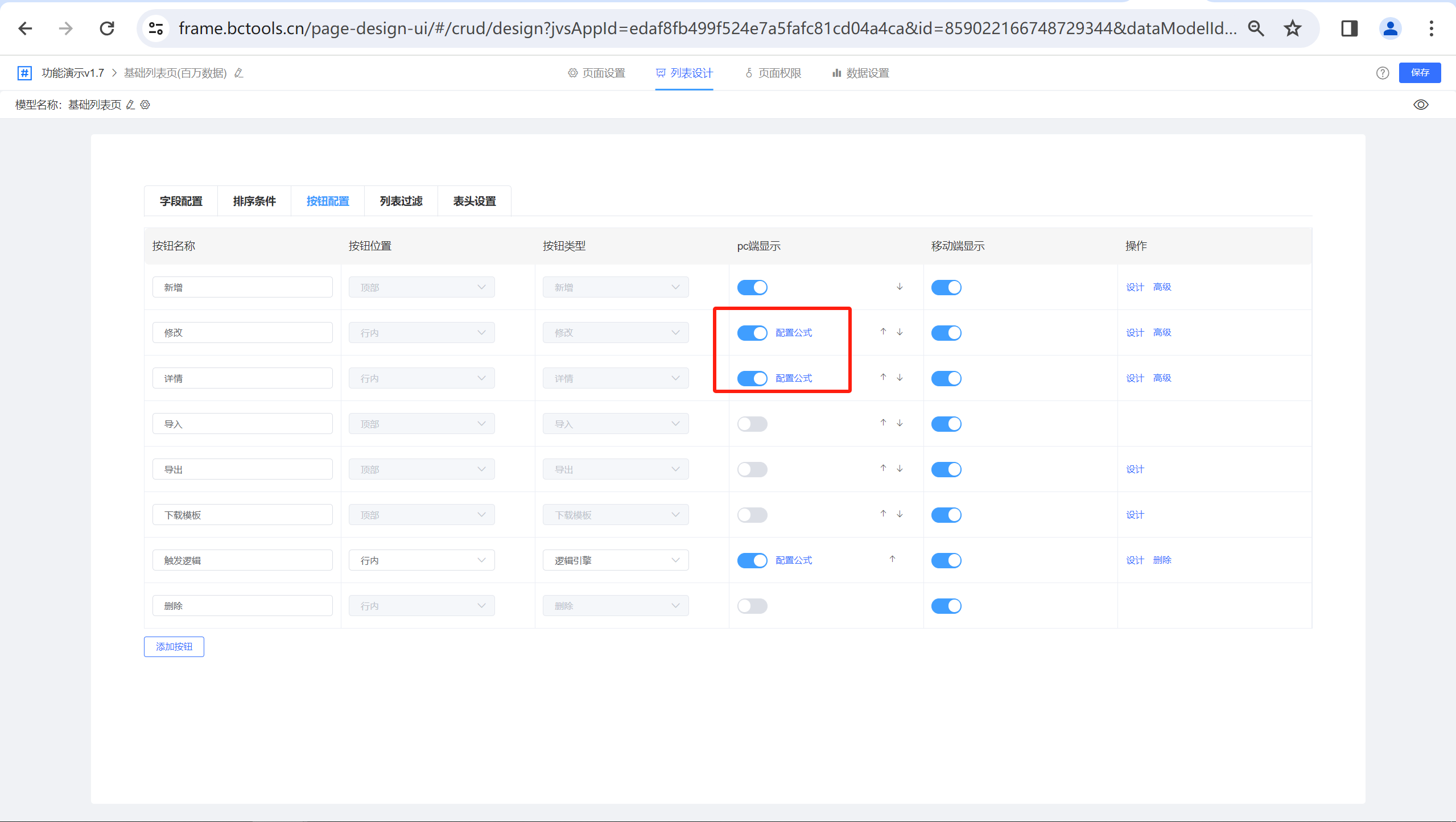Click the help question mark icon
The height and width of the screenshot is (822, 1456).
tap(1383, 73)
